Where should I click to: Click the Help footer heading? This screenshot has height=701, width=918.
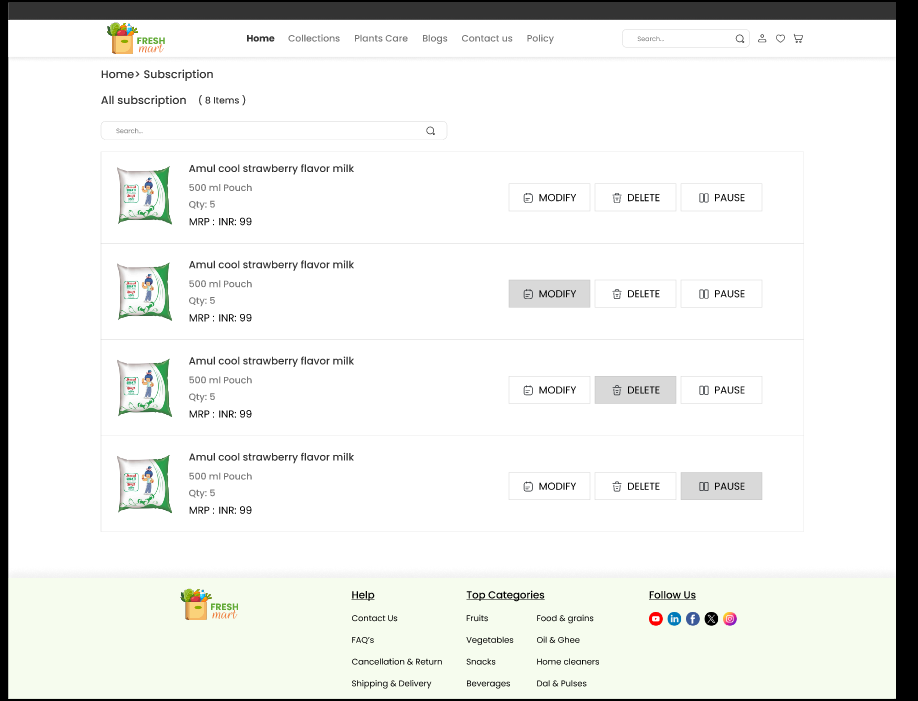coord(363,595)
